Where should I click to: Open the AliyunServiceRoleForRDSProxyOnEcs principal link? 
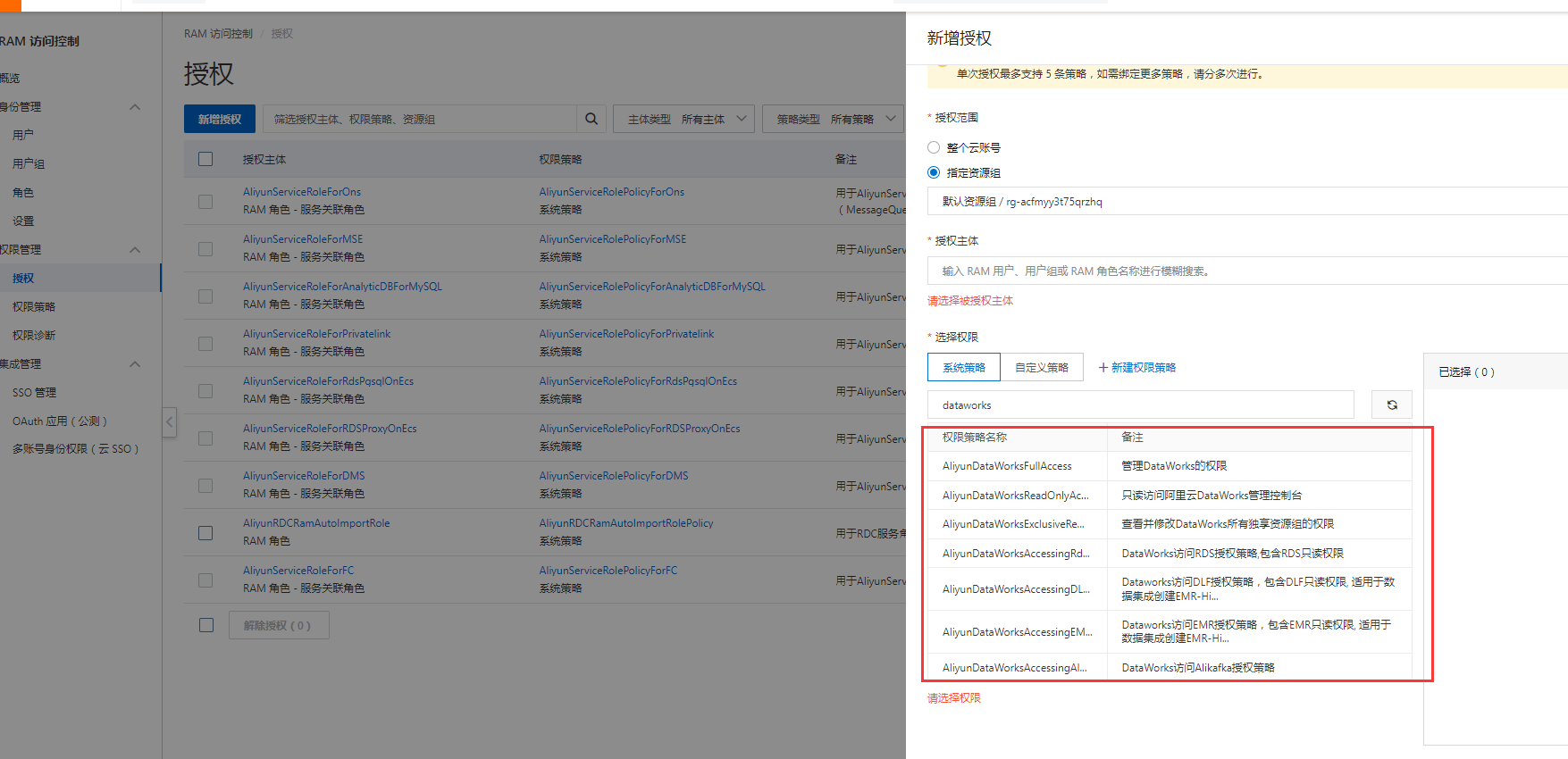(x=330, y=429)
